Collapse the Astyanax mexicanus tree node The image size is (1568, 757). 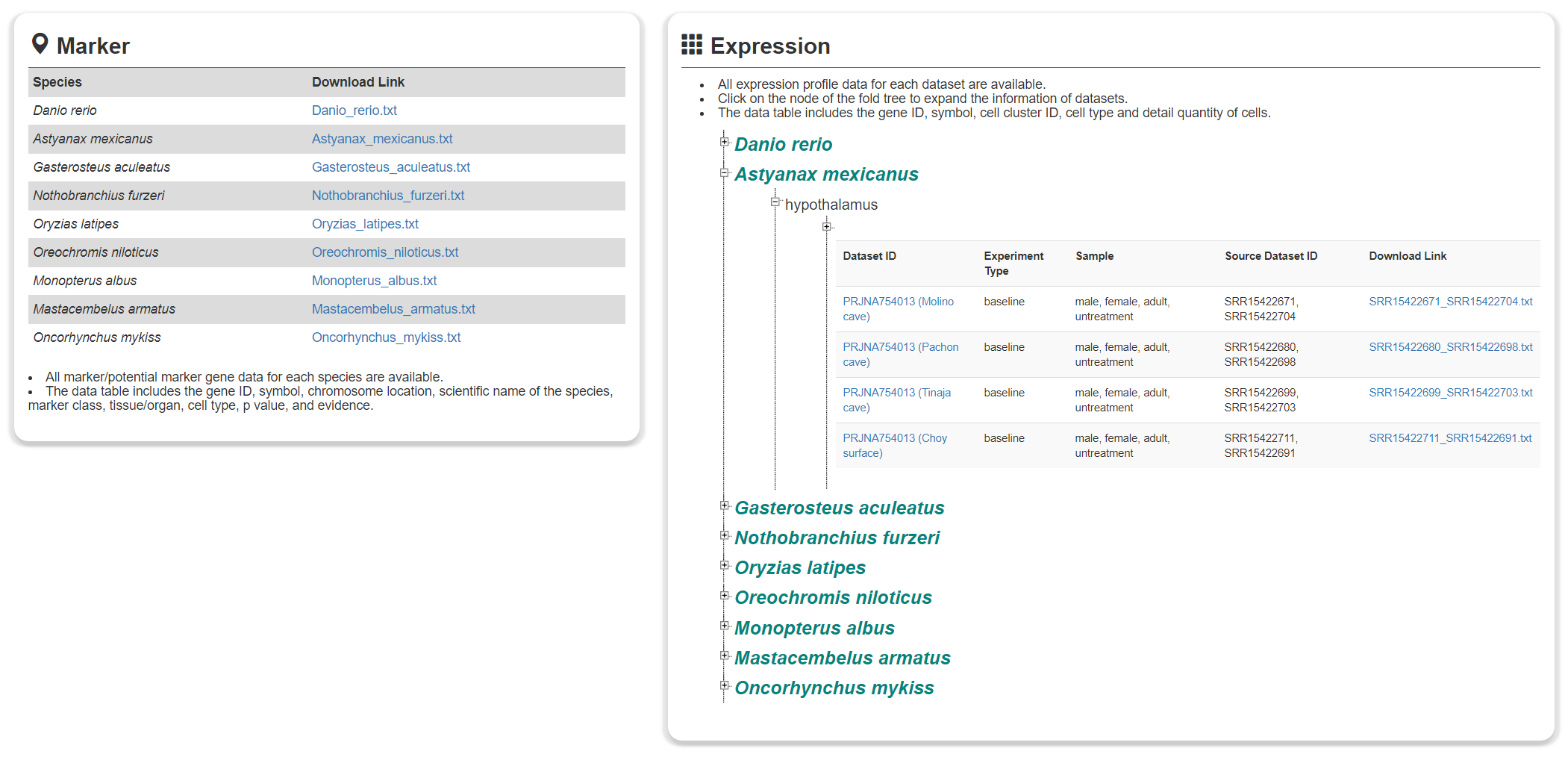[724, 172]
